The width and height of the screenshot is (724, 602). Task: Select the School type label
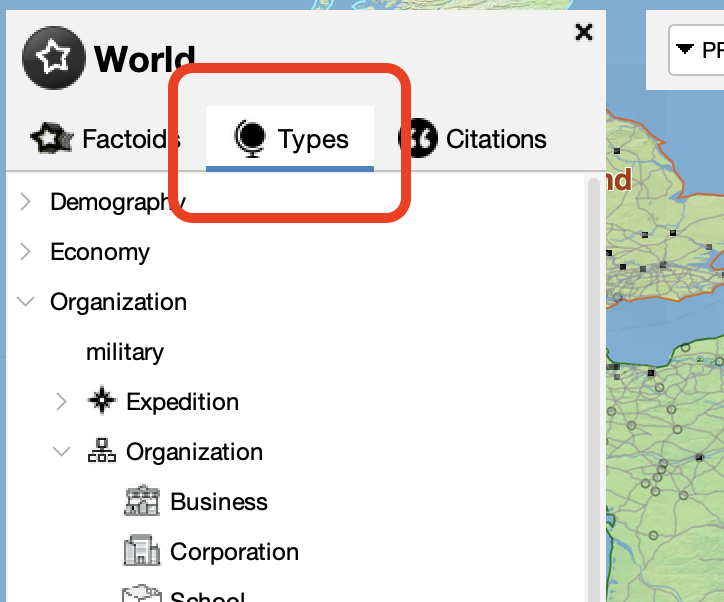point(208,596)
